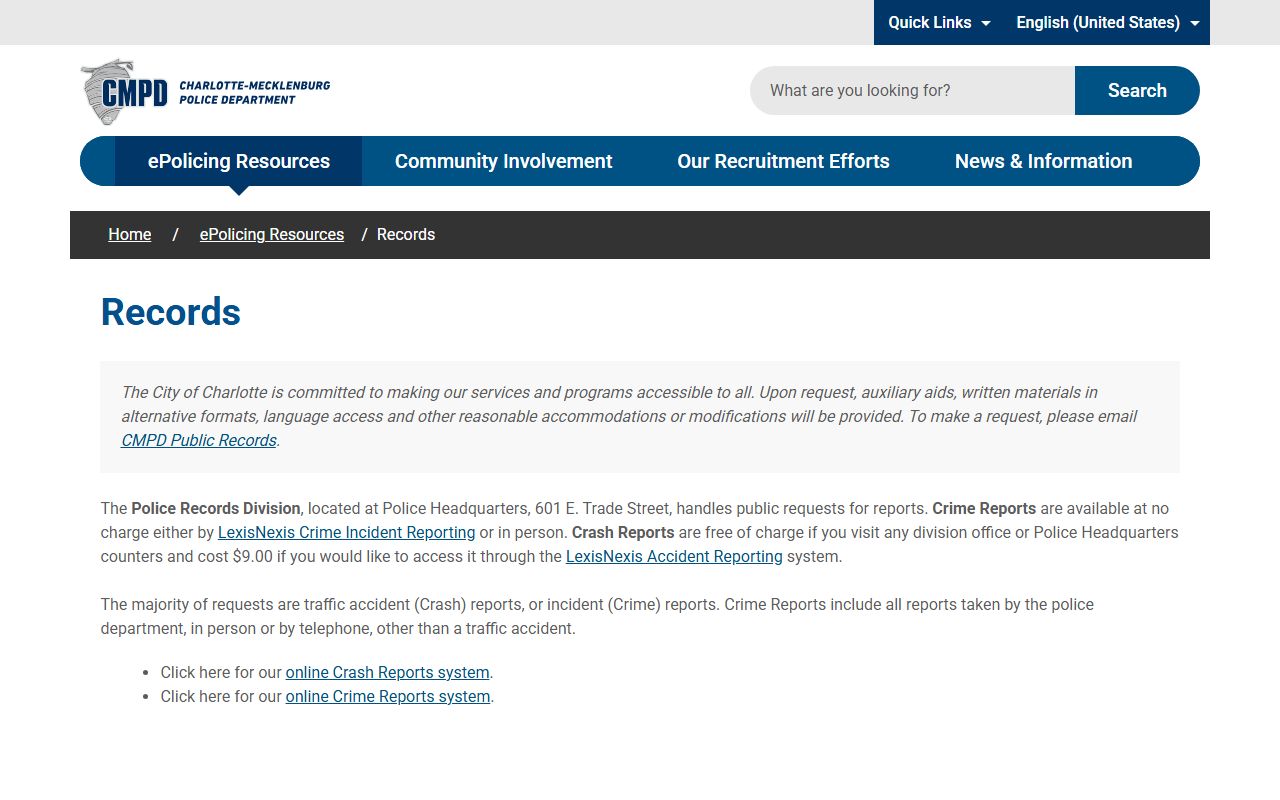Click the Charlotte-Mecklenburg Police Department logo text

pyautogui.click(x=254, y=92)
